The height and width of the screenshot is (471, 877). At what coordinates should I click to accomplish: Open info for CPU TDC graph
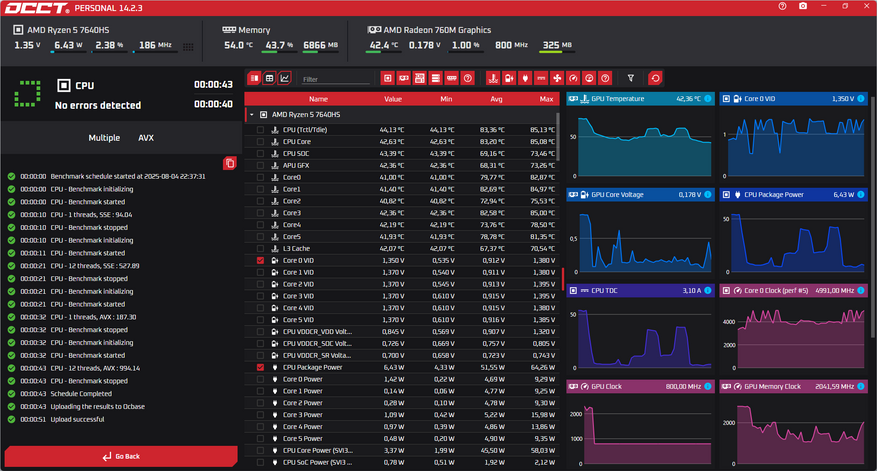pos(708,291)
